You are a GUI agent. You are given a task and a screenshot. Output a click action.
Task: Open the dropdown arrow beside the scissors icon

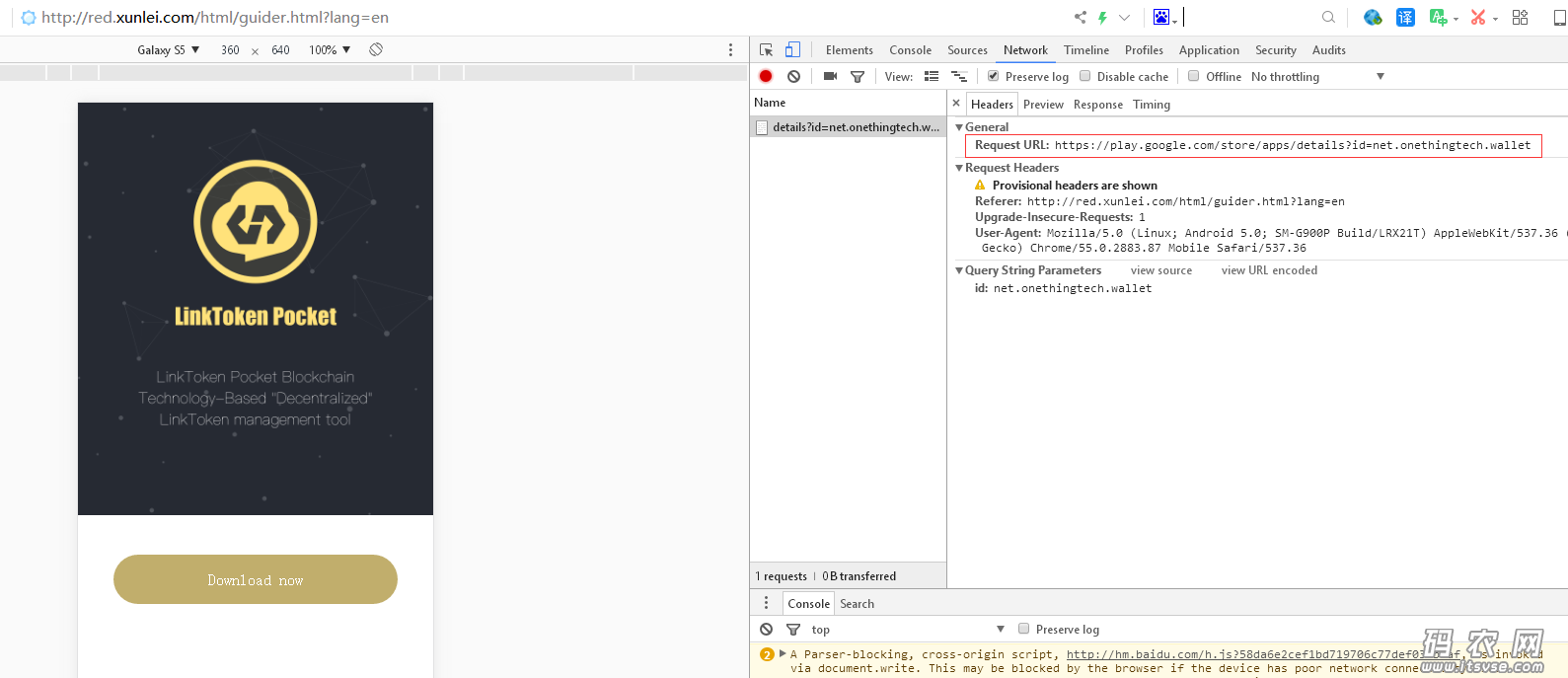(x=1495, y=19)
